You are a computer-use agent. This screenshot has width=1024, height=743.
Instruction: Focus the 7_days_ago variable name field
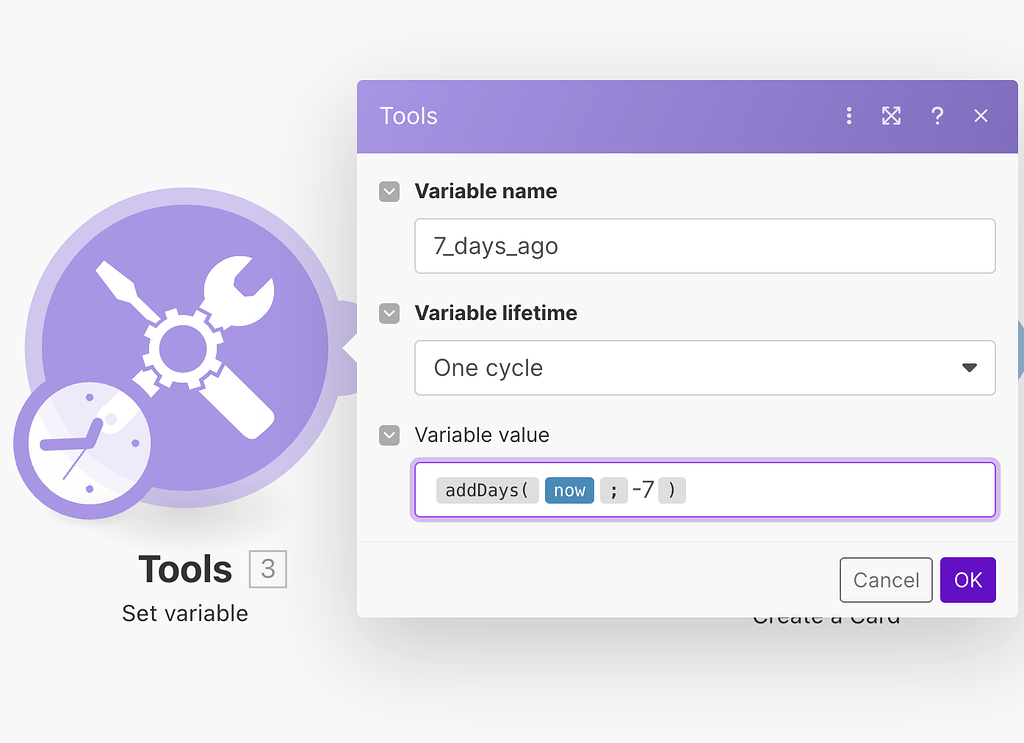coord(704,246)
